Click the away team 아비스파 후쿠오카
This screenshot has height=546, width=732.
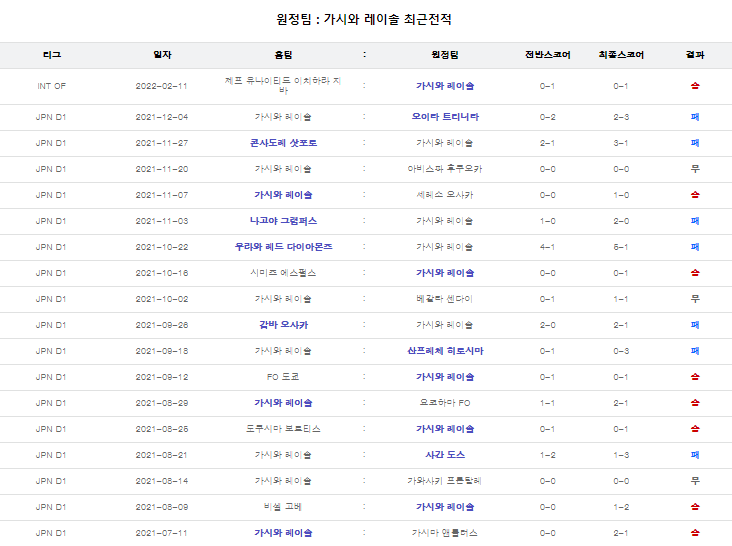[x=445, y=169]
